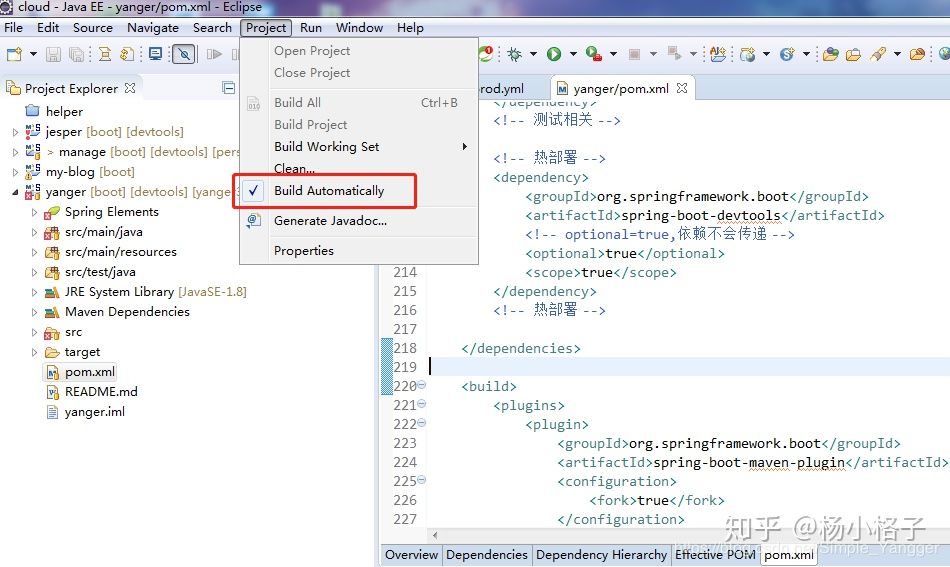Collapse all in Project Explorer
Screen dimensions: 950x567
tap(228, 88)
